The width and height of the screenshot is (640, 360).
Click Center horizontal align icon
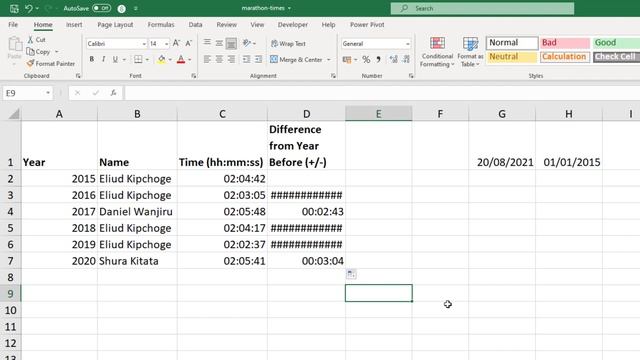219,60
